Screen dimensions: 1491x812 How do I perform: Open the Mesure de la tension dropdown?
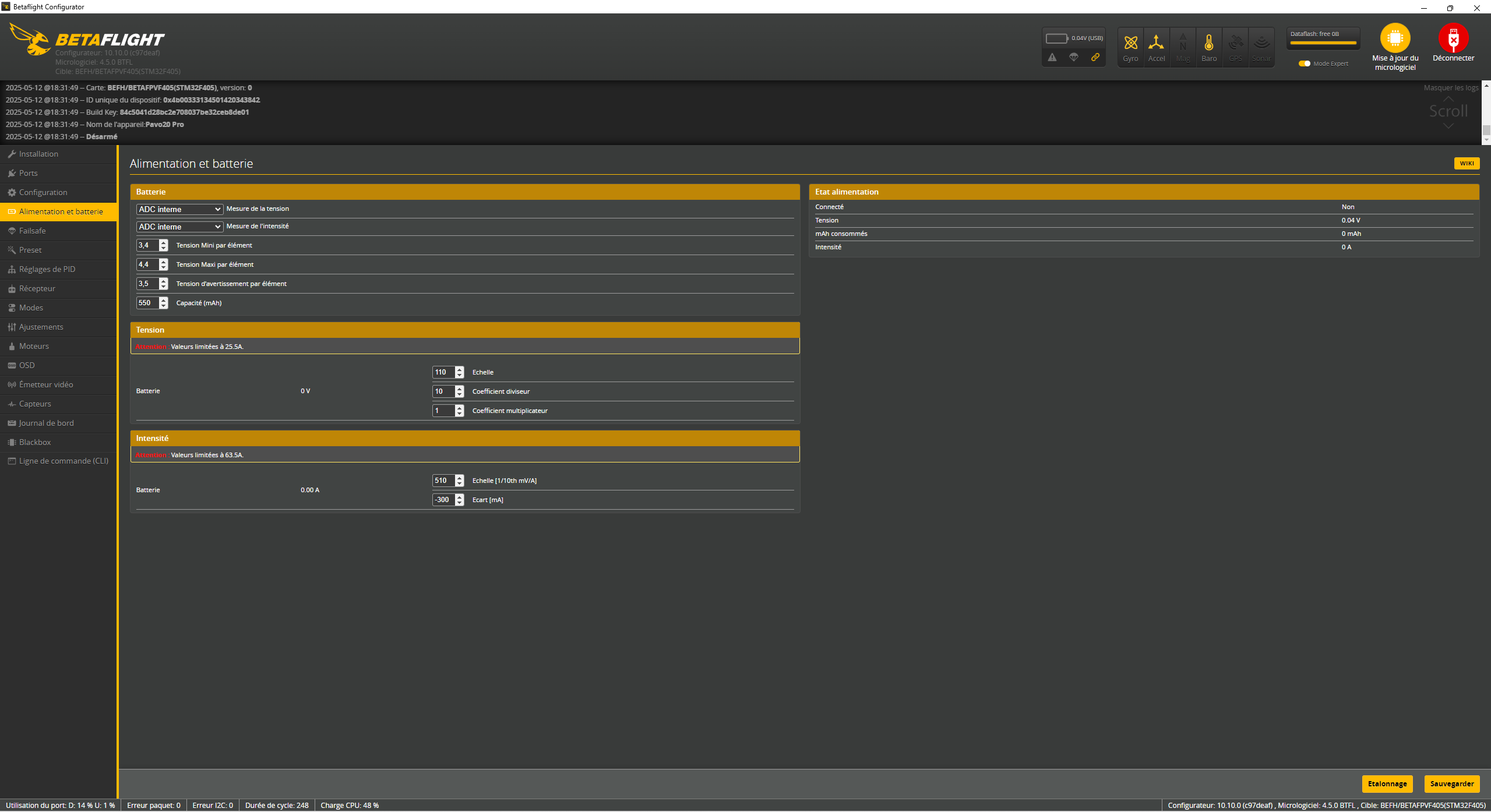179,209
